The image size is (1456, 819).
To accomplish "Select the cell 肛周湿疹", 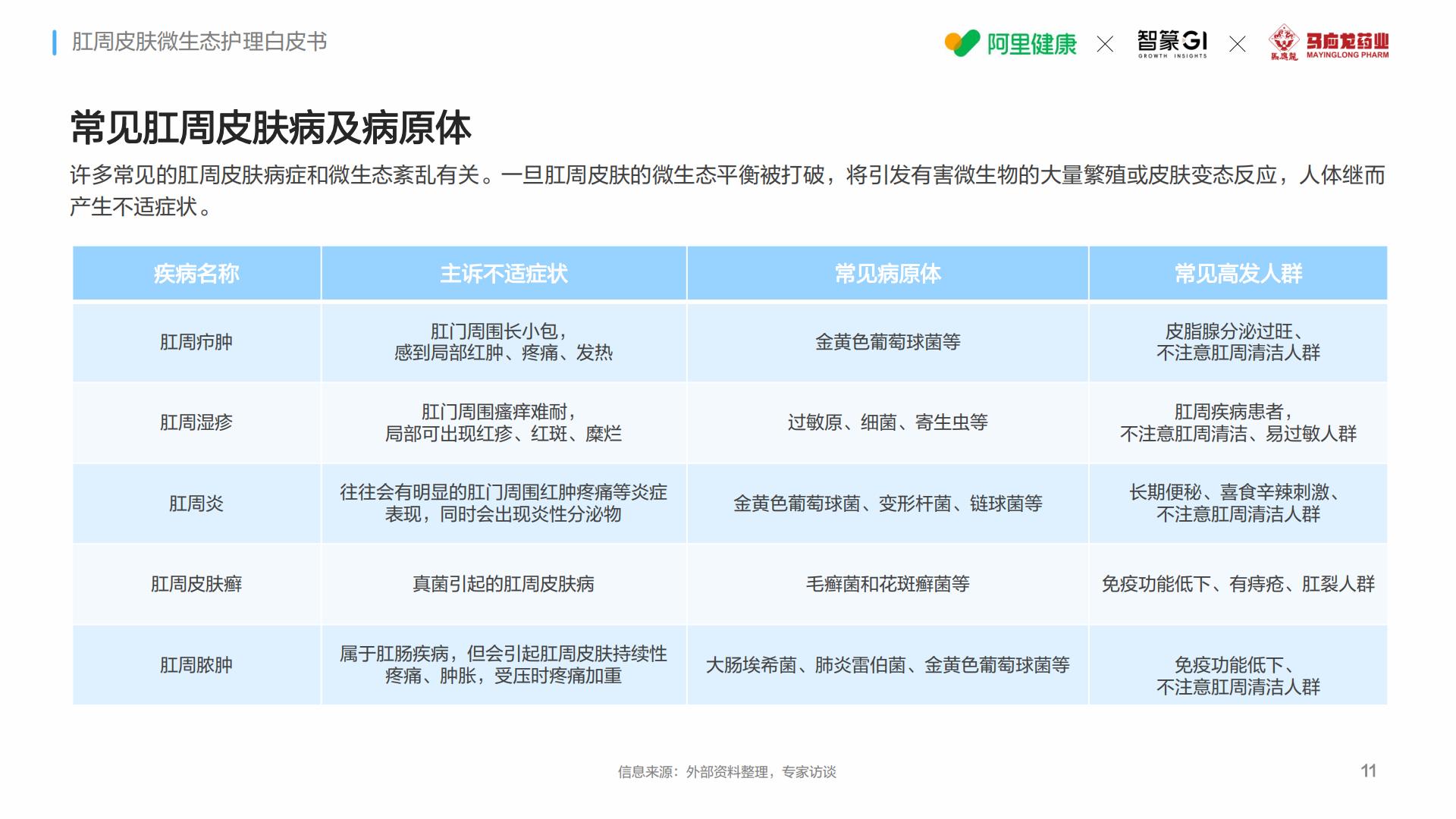I will click(196, 422).
